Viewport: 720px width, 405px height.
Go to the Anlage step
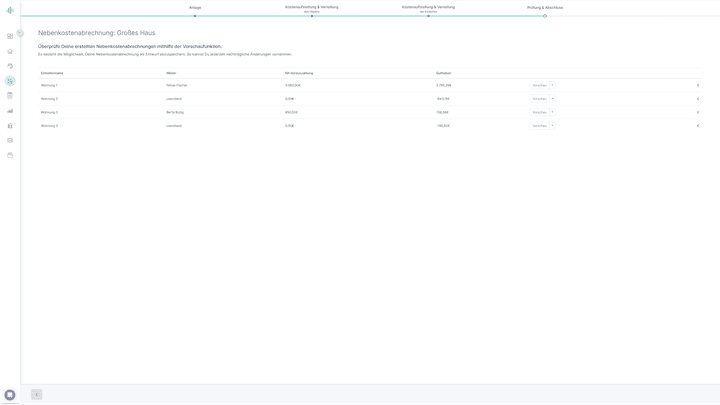coord(195,7)
